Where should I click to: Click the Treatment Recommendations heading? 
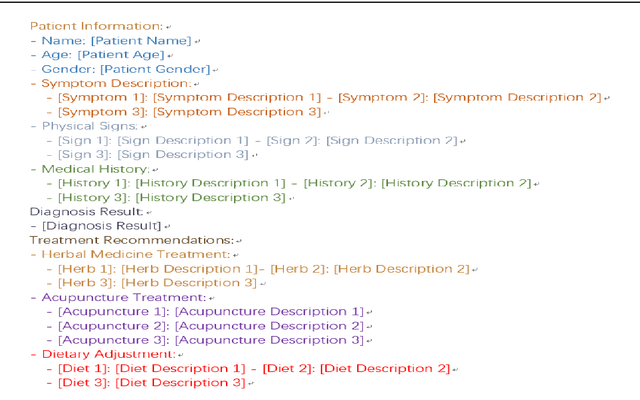point(131,241)
